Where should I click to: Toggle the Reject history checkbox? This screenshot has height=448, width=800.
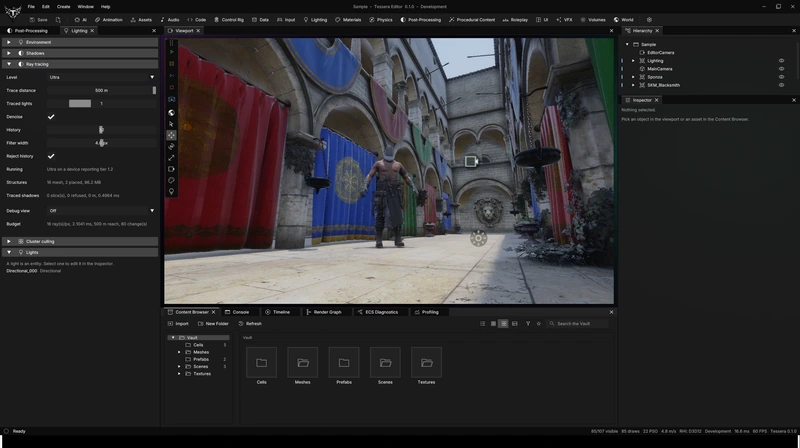tap(51, 156)
